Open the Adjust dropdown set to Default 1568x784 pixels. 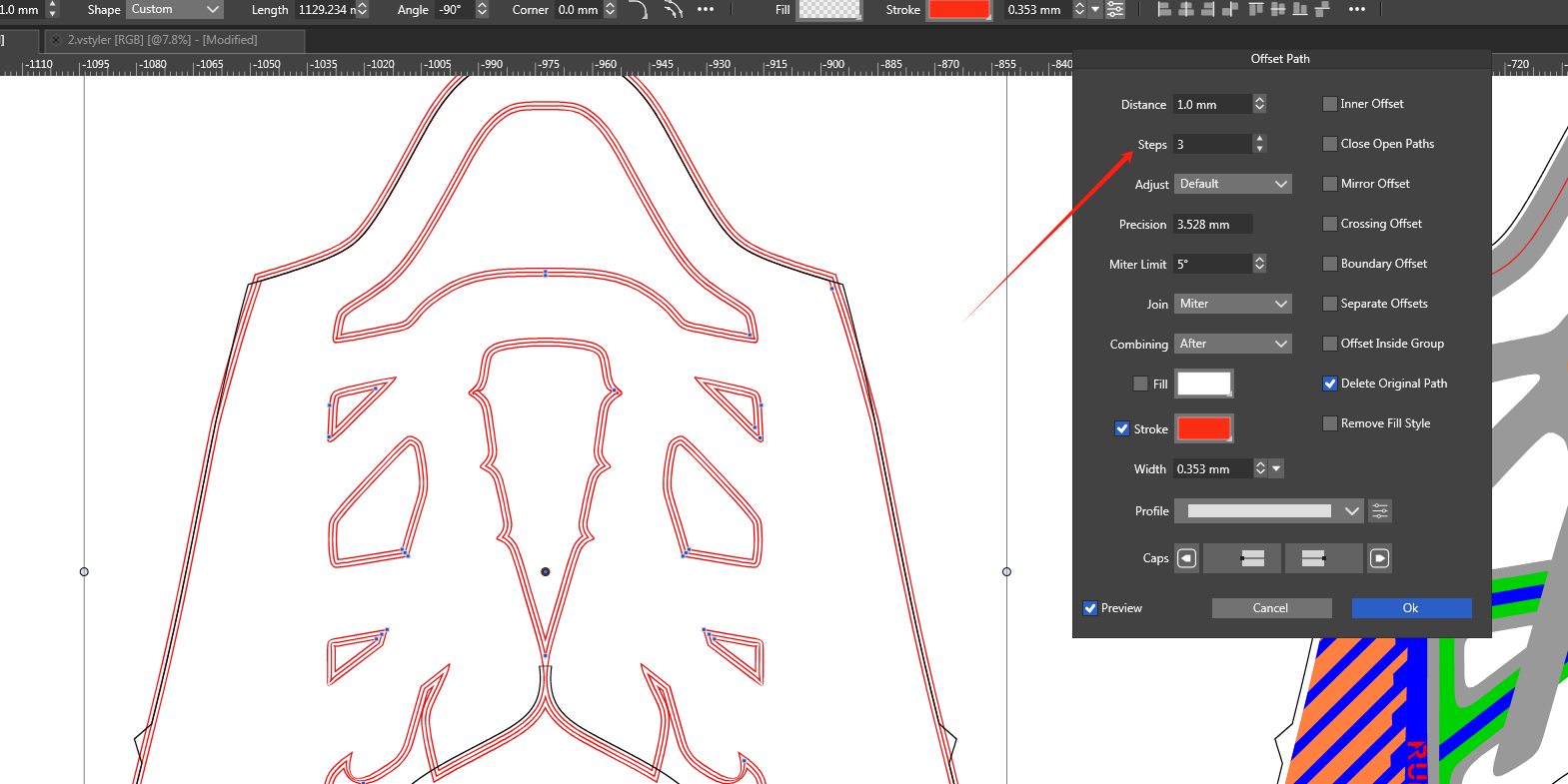tap(1232, 184)
